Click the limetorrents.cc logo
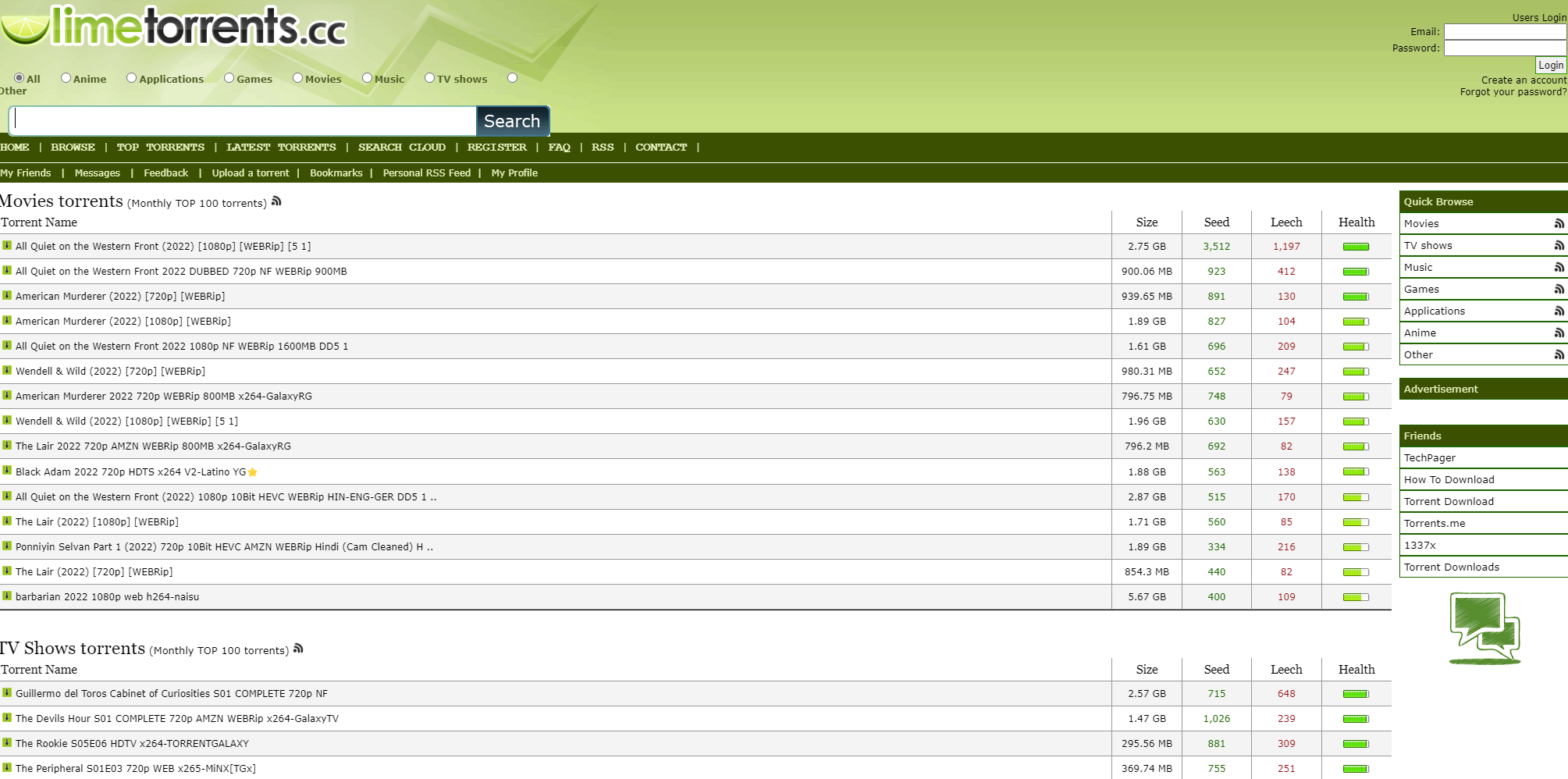1568x779 pixels. [x=175, y=27]
